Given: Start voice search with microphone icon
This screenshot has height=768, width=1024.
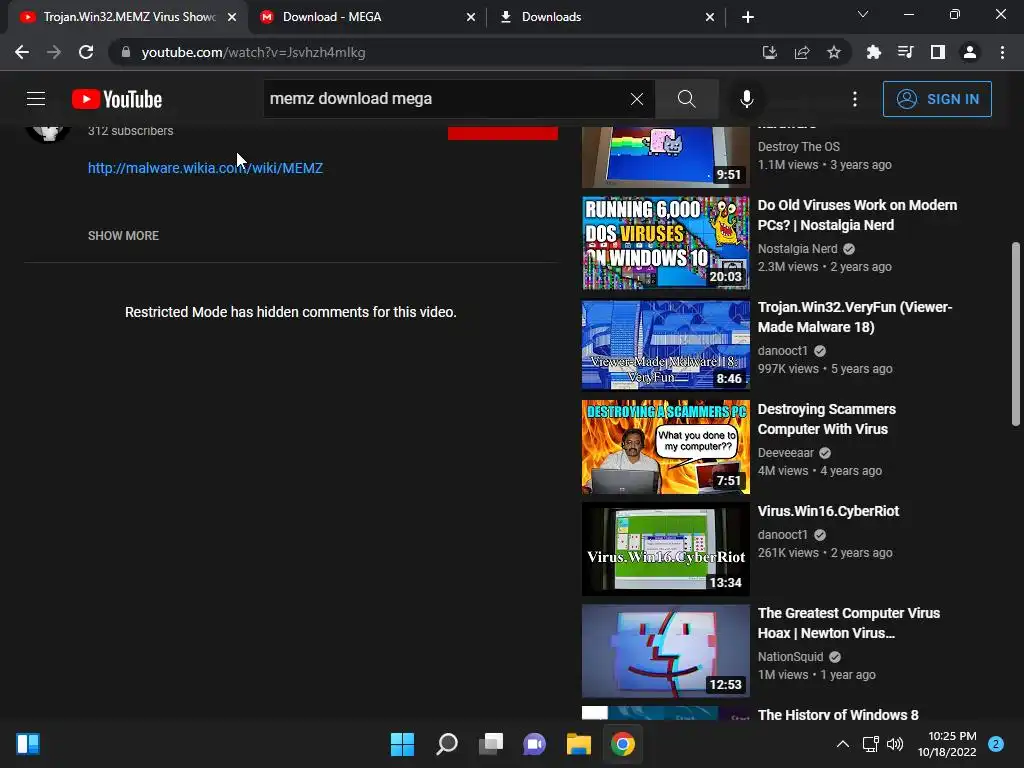Looking at the screenshot, I should [746, 99].
